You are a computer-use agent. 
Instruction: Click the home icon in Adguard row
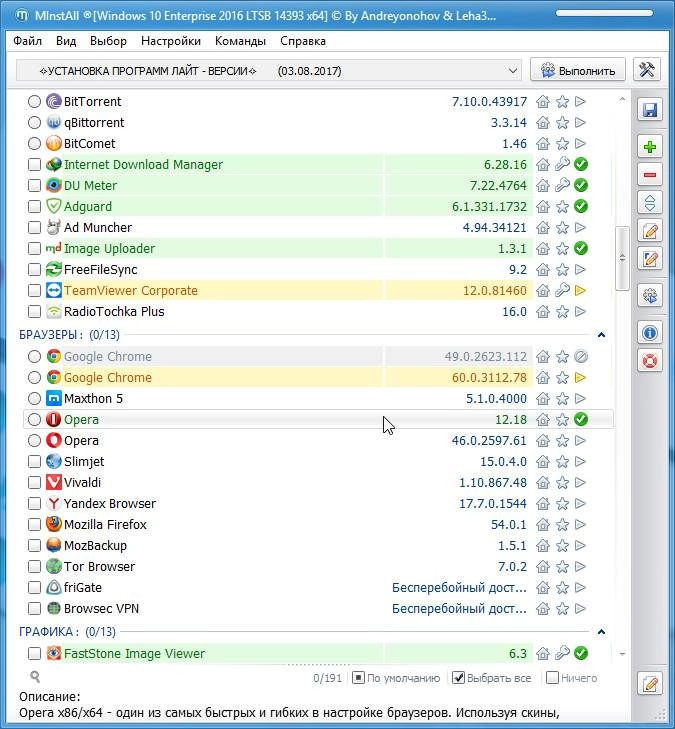pos(543,206)
